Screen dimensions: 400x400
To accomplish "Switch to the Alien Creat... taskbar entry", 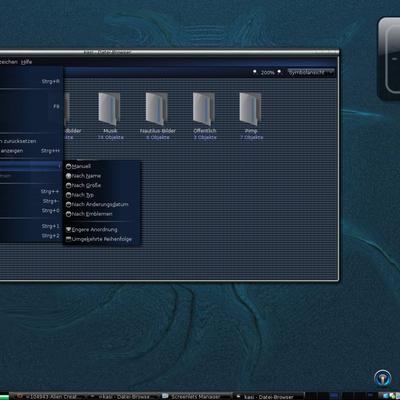I will [50, 397].
